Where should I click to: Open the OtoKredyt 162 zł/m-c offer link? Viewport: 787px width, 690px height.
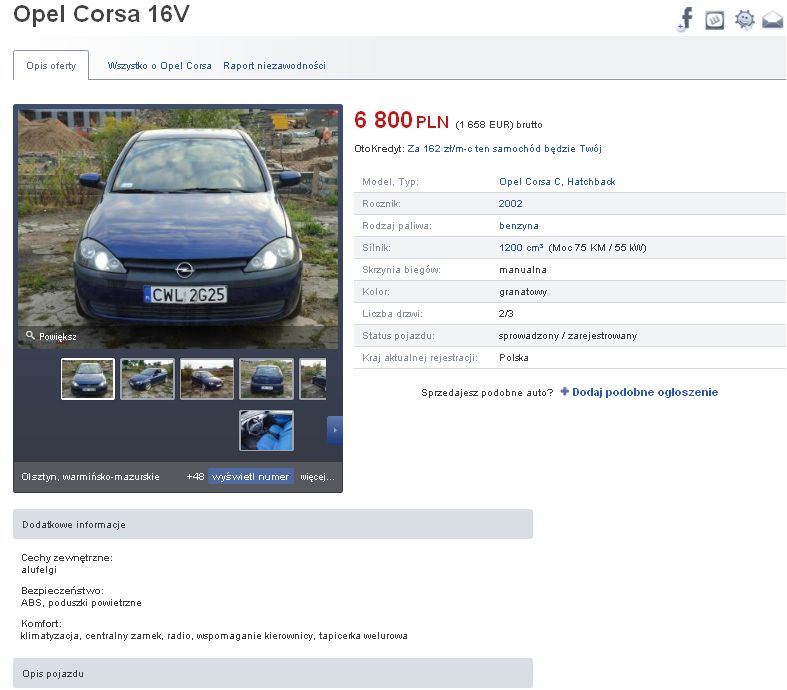coord(504,149)
